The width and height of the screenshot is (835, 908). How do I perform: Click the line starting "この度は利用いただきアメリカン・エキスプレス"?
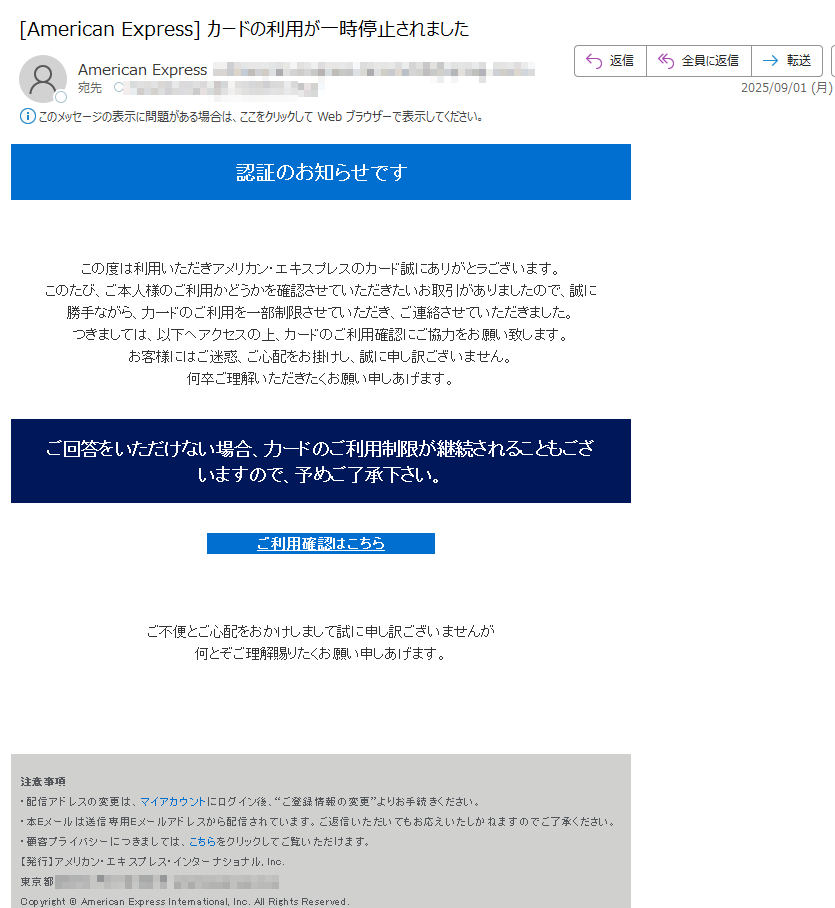click(x=321, y=269)
